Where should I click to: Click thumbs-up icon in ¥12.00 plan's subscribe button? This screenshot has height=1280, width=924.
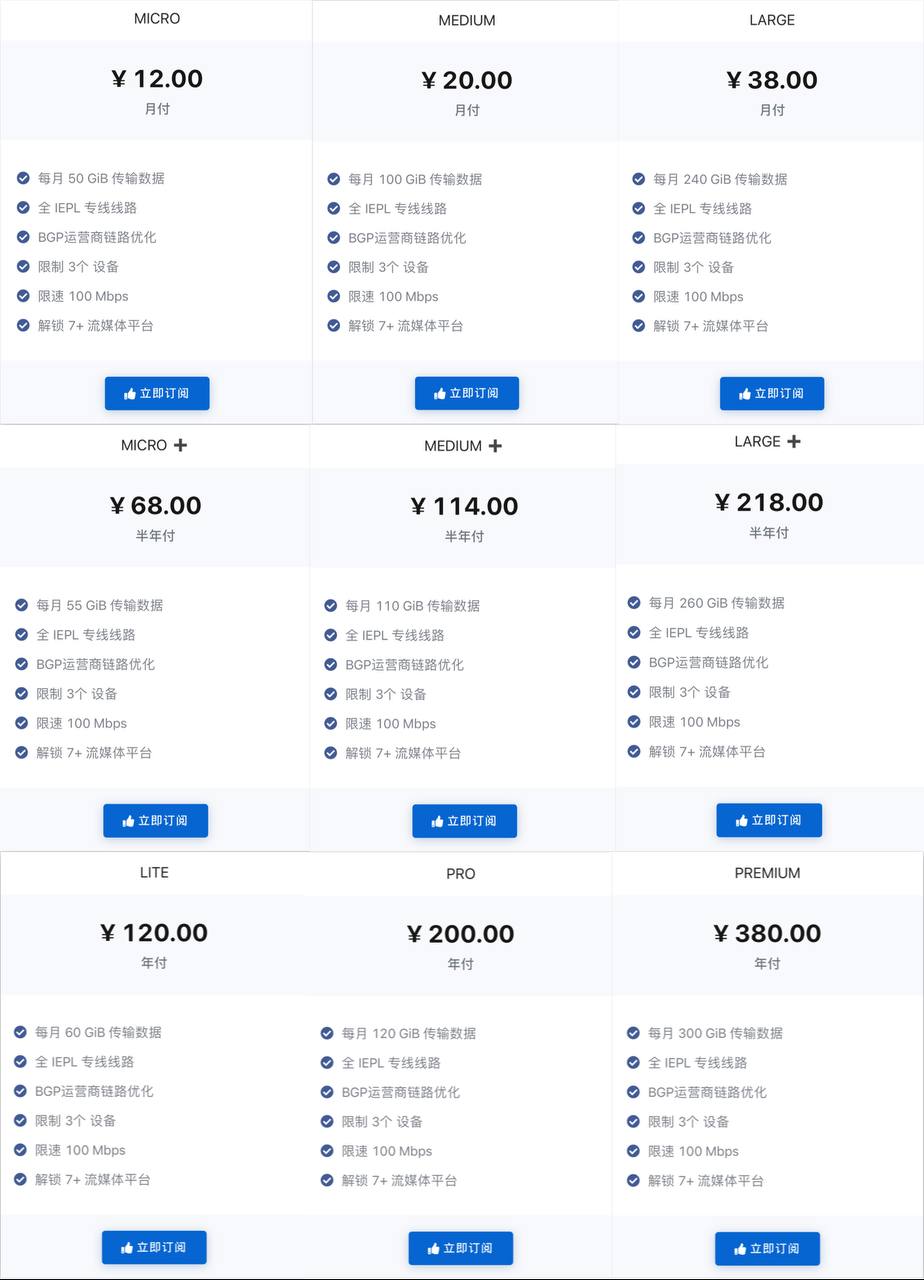tap(130, 394)
